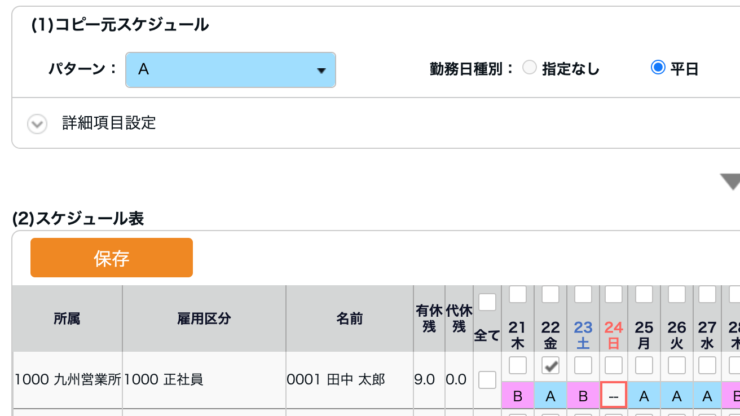This screenshot has width=740, height=416.
Task: Click the 詳細項目設定 label
Action: [109, 123]
